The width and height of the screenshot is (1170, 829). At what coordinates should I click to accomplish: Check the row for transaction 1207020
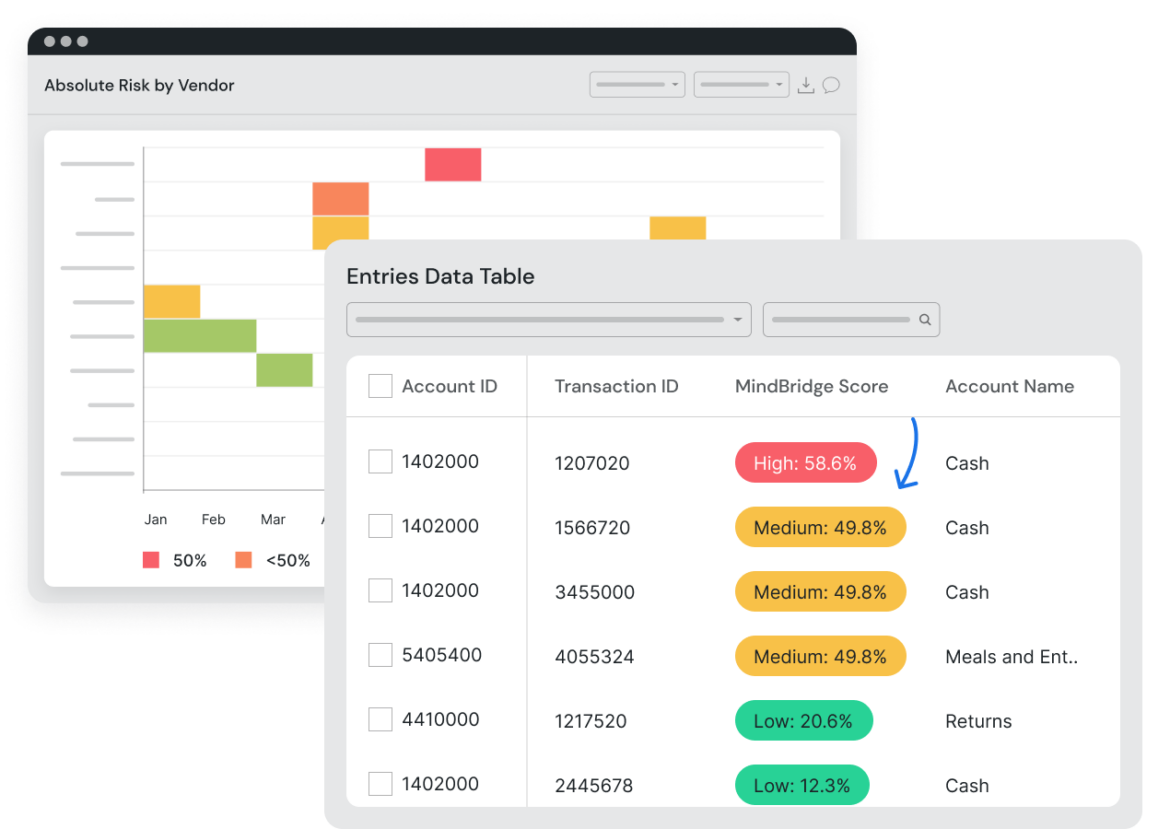pos(380,462)
